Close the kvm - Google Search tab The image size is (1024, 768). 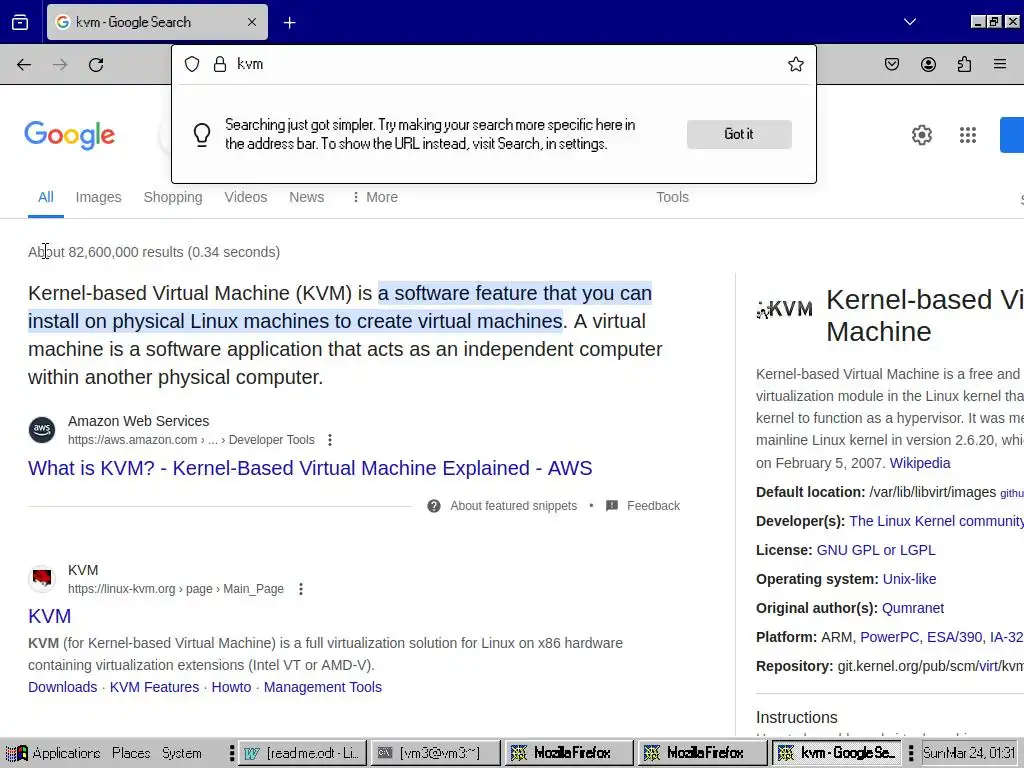tap(252, 22)
